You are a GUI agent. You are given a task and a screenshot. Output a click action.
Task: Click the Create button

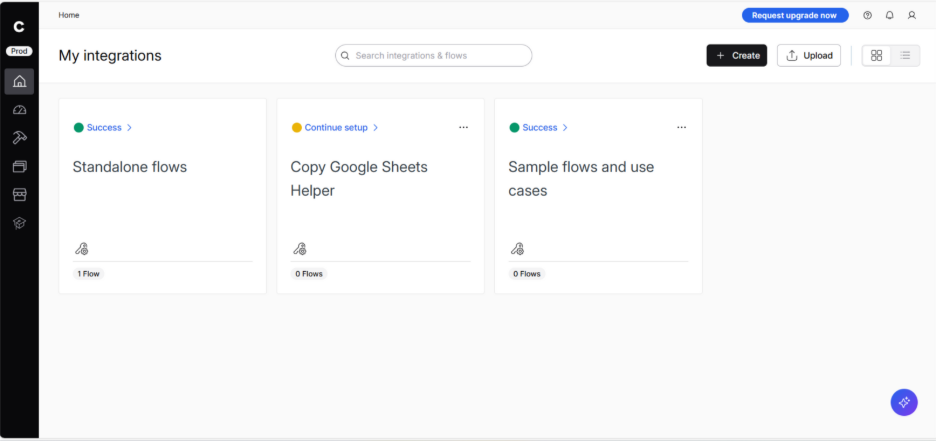click(x=737, y=56)
